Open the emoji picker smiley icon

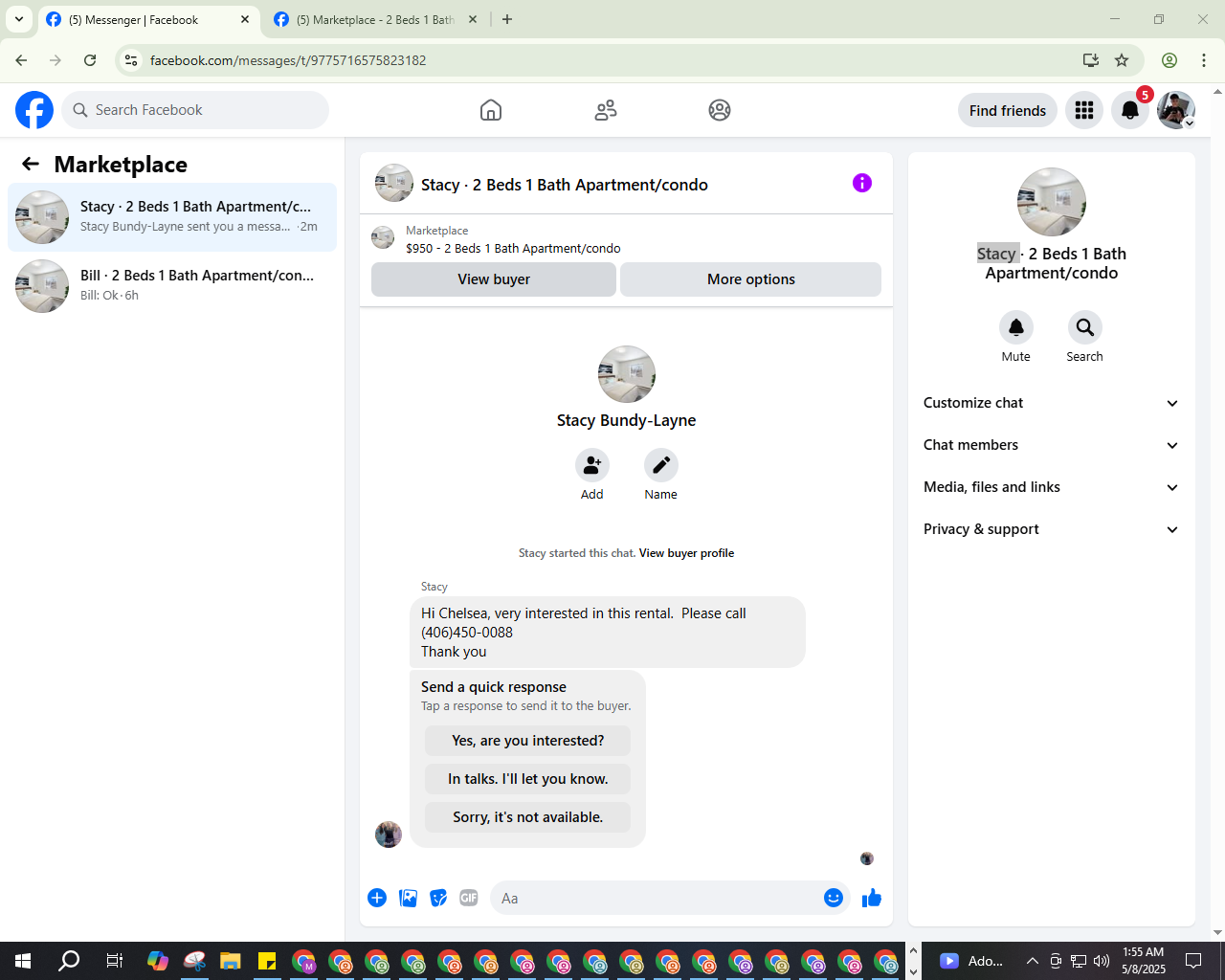click(x=834, y=898)
